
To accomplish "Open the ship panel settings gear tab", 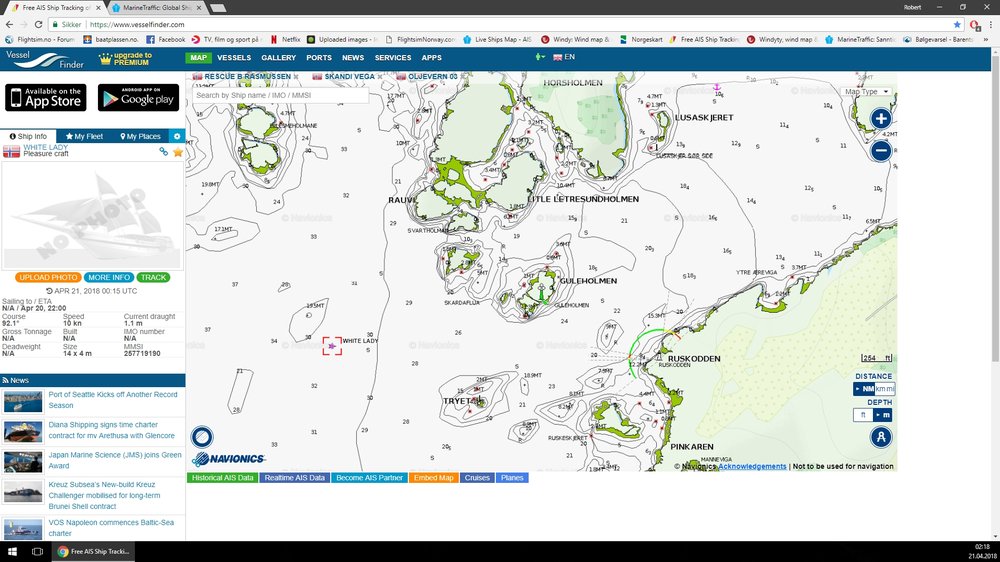I will click(177, 136).
